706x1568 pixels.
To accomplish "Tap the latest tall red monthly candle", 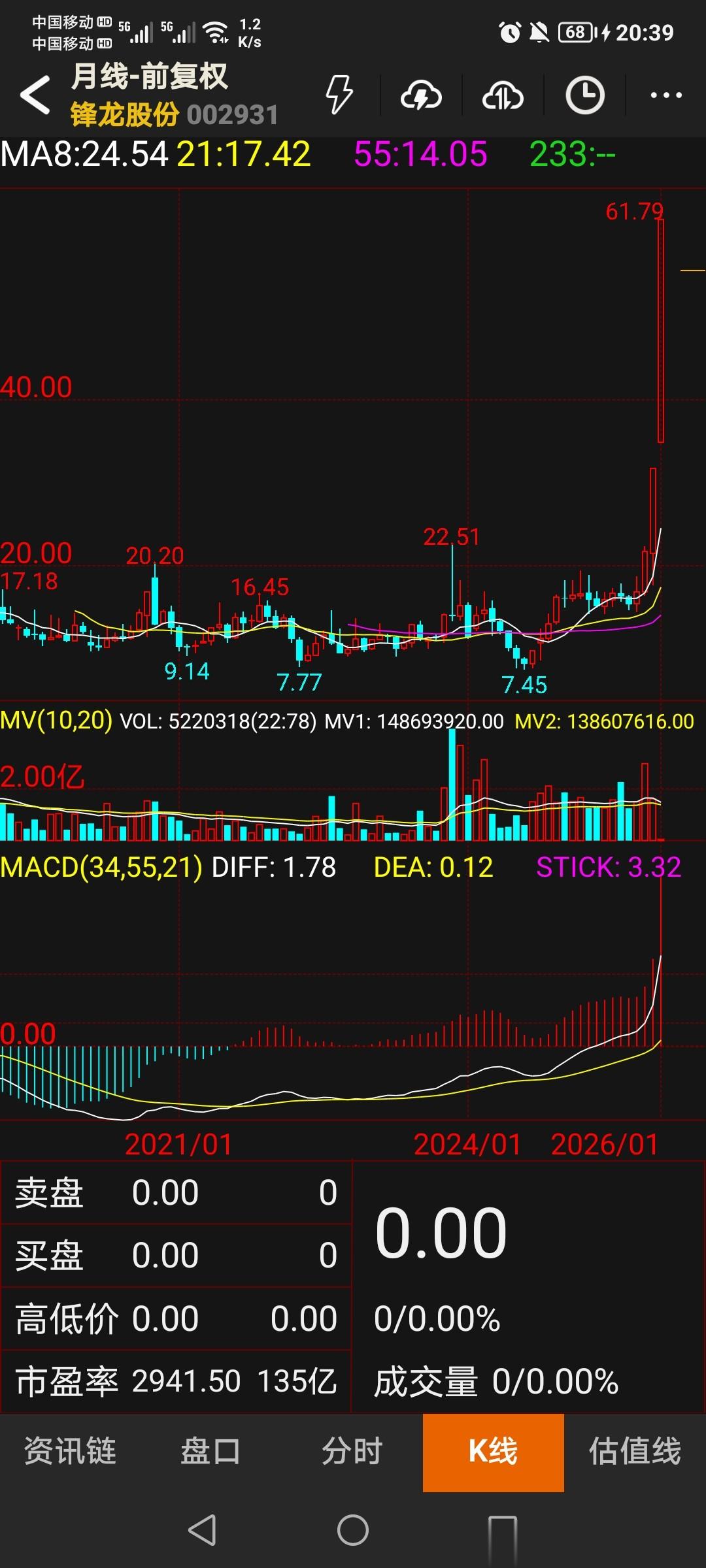I will tap(661, 331).
